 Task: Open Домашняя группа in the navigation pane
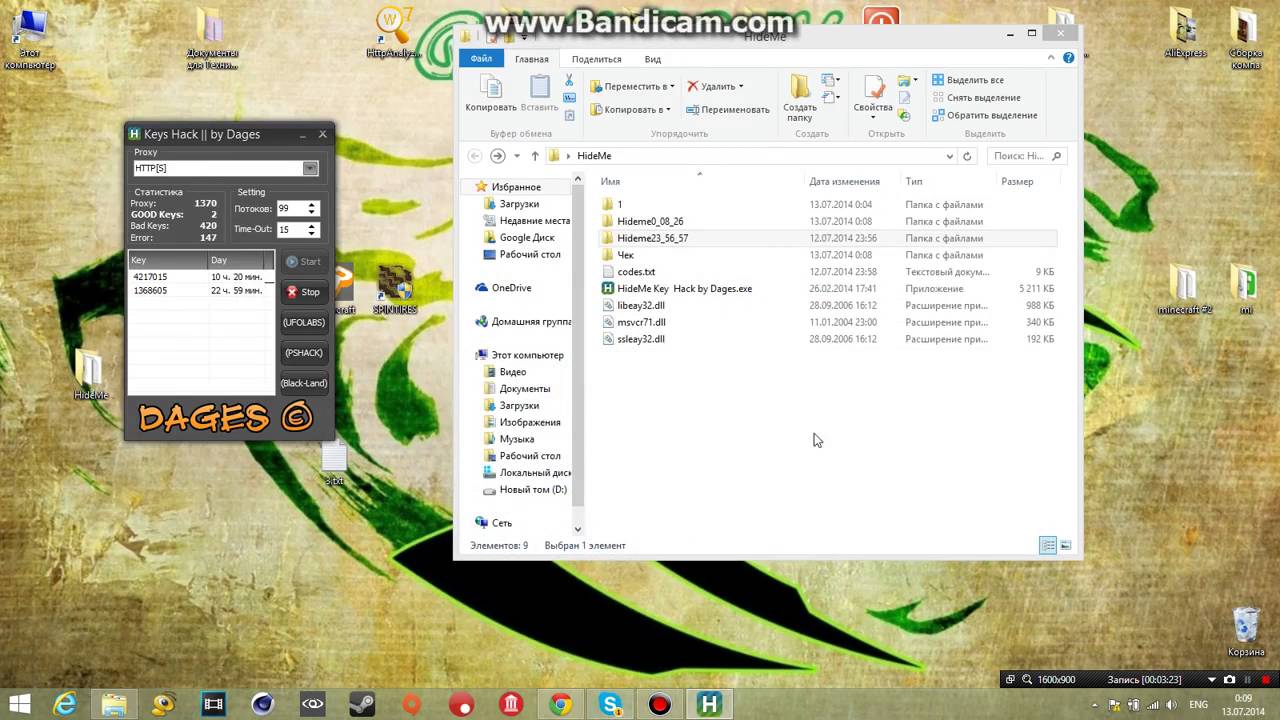coord(531,322)
